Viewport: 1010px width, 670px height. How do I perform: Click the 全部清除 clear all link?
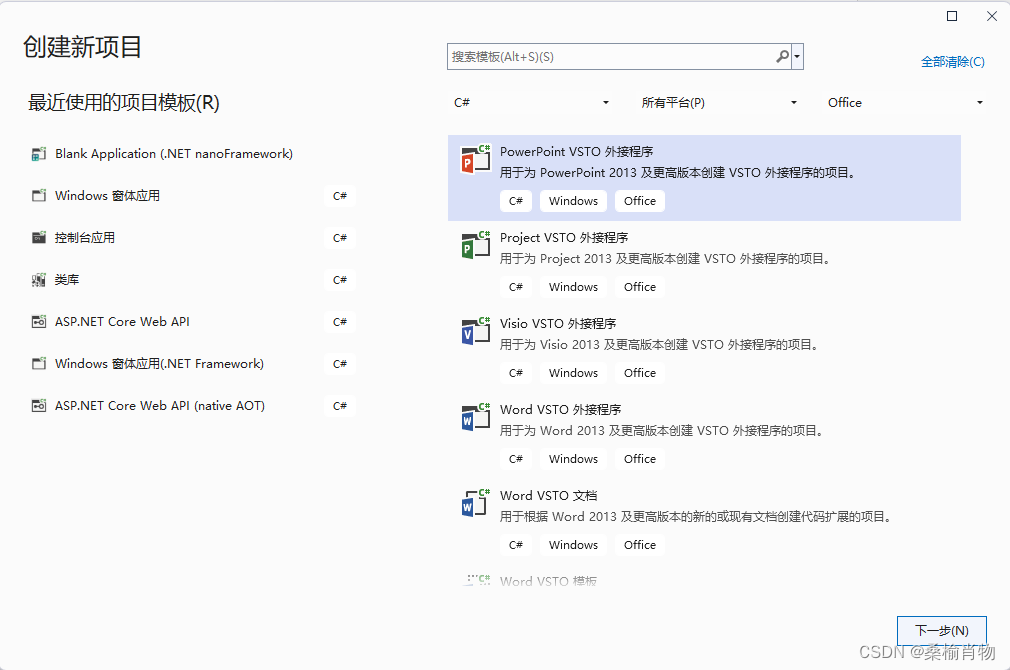(x=953, y=62)
